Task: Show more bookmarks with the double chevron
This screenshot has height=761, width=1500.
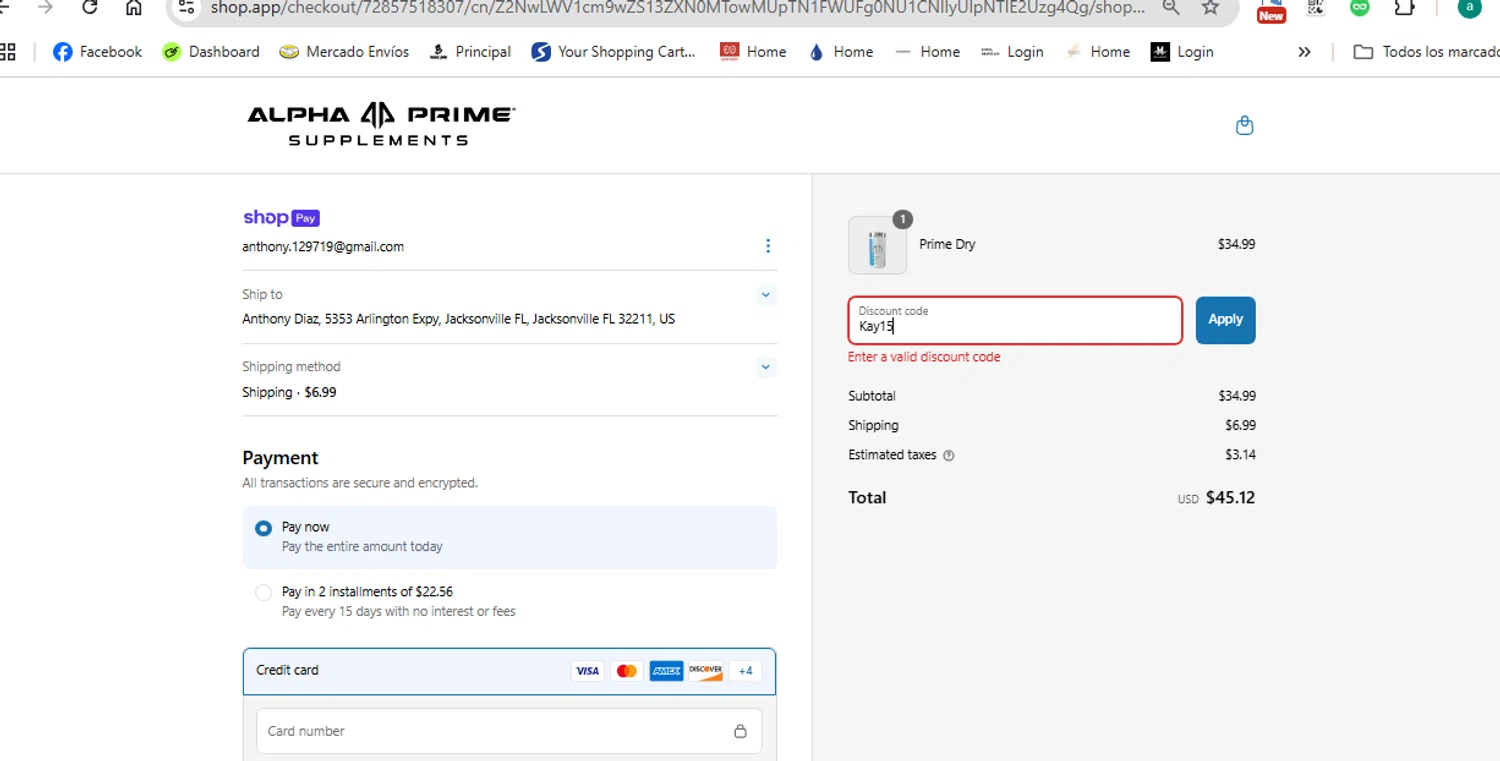Action: tap(1304, 52)
